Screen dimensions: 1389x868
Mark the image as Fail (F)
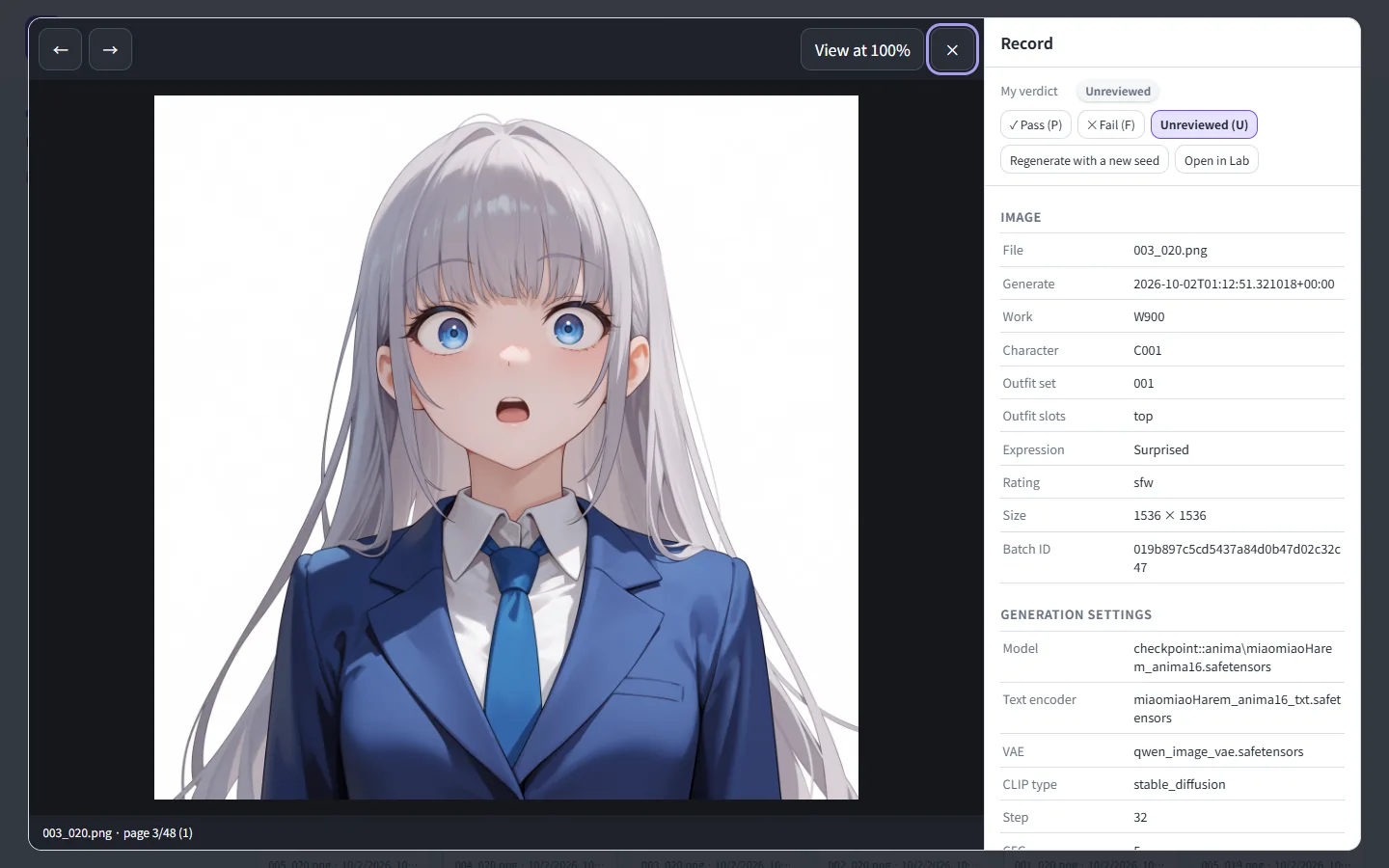1111,124
